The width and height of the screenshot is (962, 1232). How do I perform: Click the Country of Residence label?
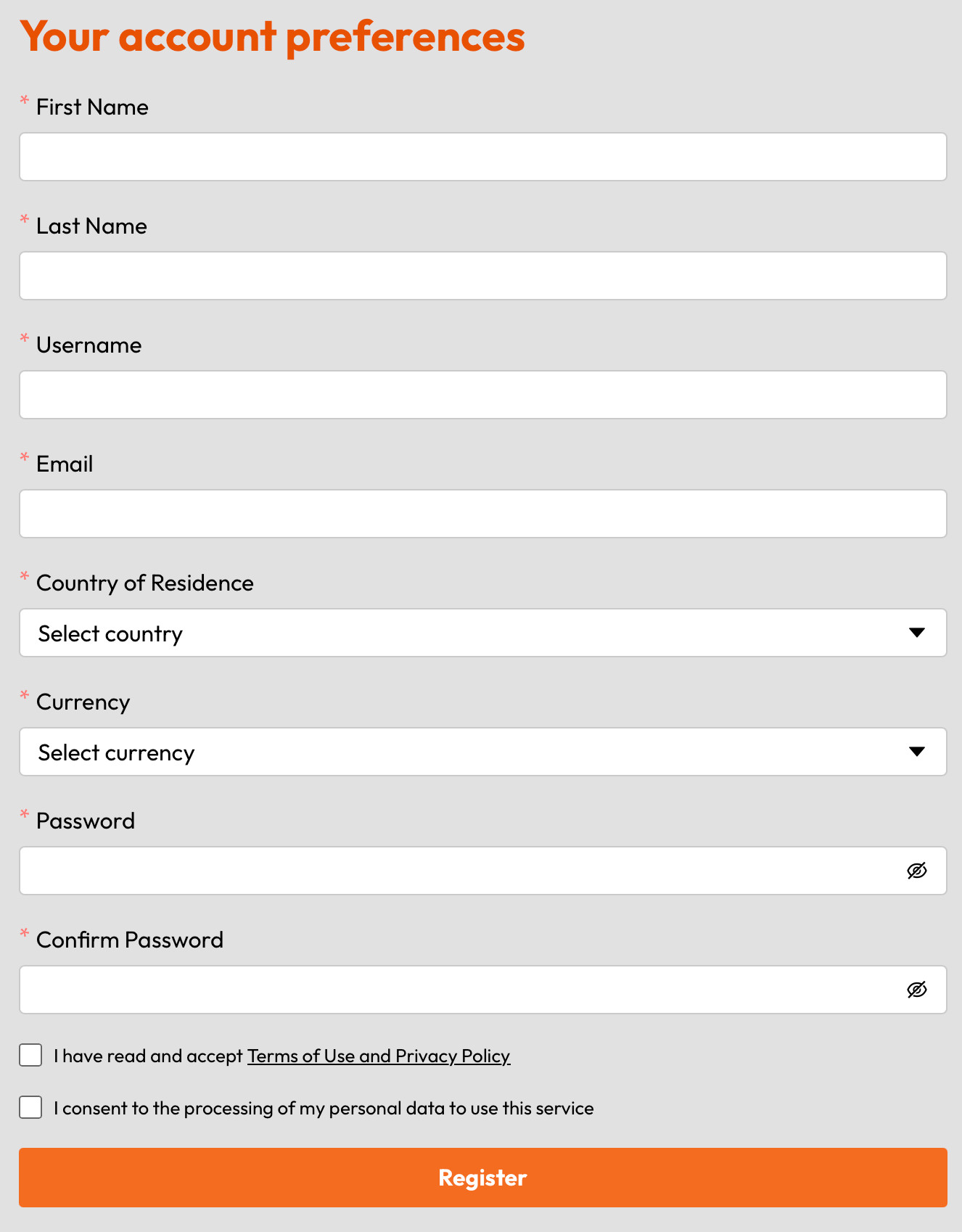tap(144, 583)
